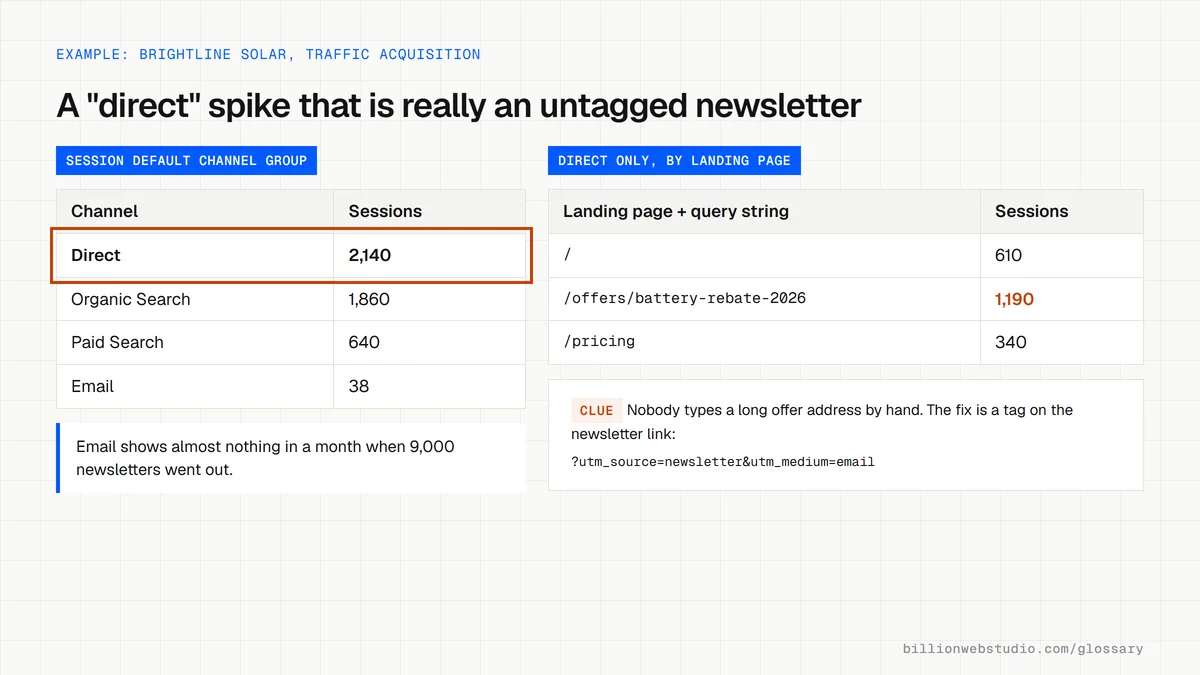Viewport: 1200px width, 675px height.
Task: Click the 'Email' channel cell
Action: click(x=194, y=386)
